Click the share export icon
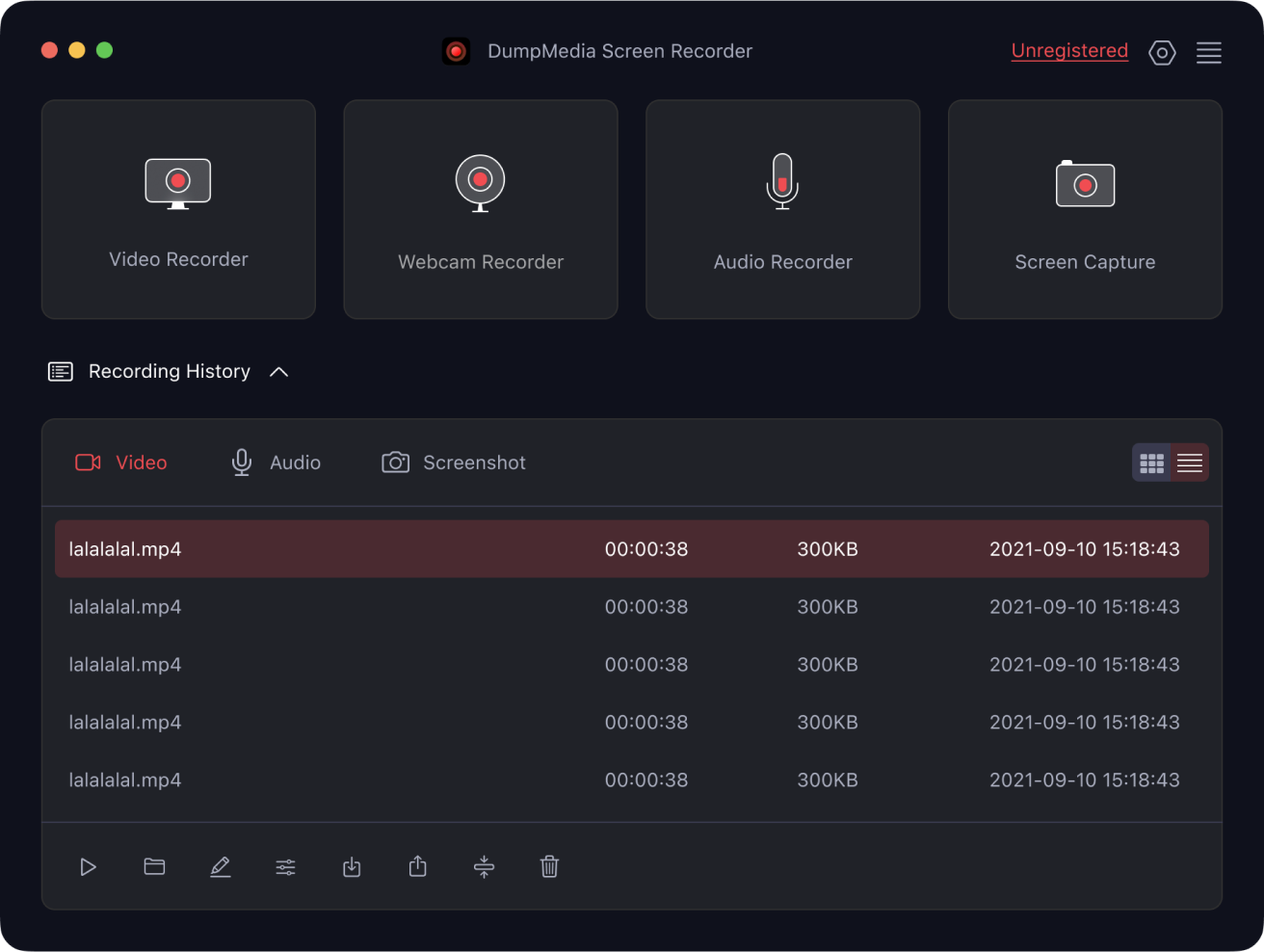Image resolution: width=1264 pixels, height=952 pixels. tap(418, 867)
